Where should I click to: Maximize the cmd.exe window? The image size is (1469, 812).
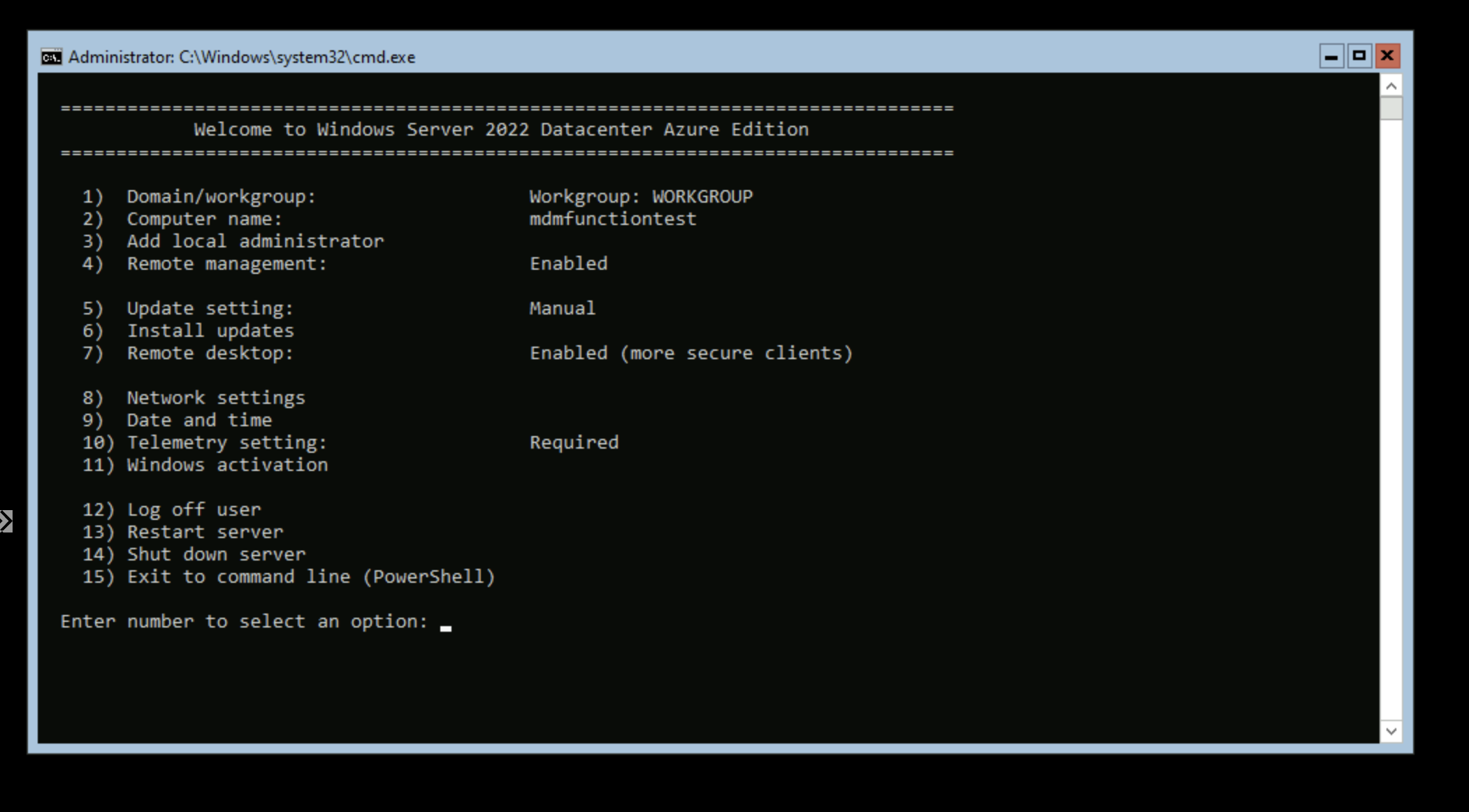click(x=1359, y=56)
